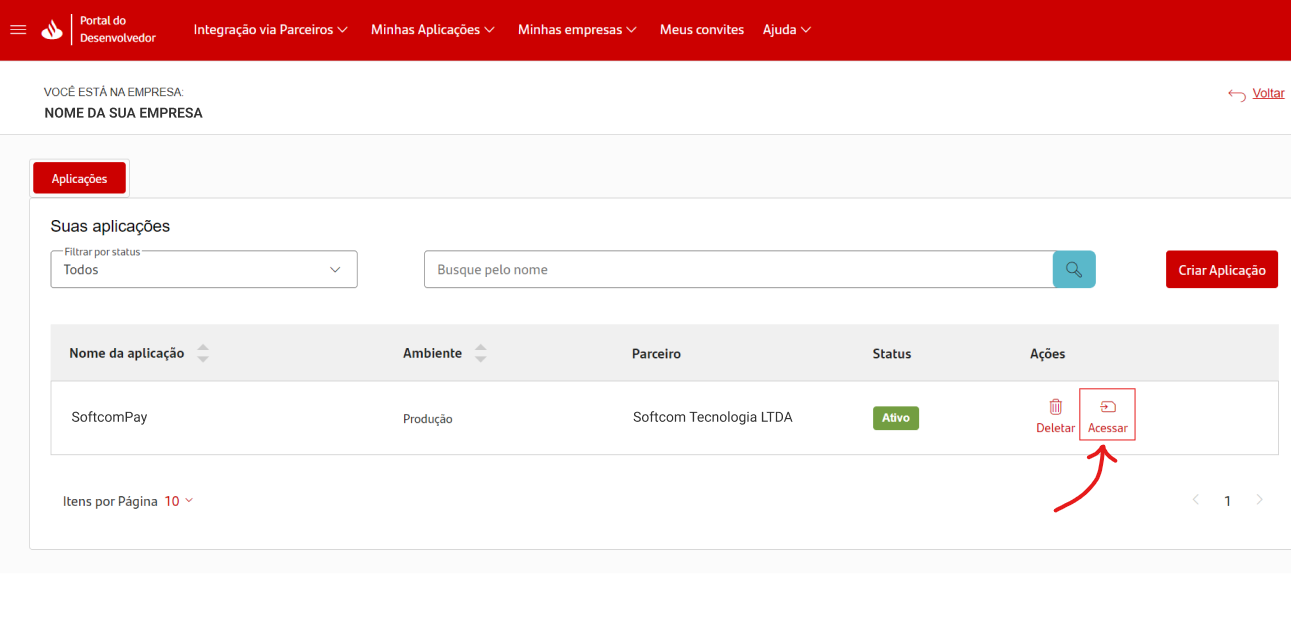Screen dimensions: 1291x621
Task: Go to previous page arrow
Action: (1195, 500)
